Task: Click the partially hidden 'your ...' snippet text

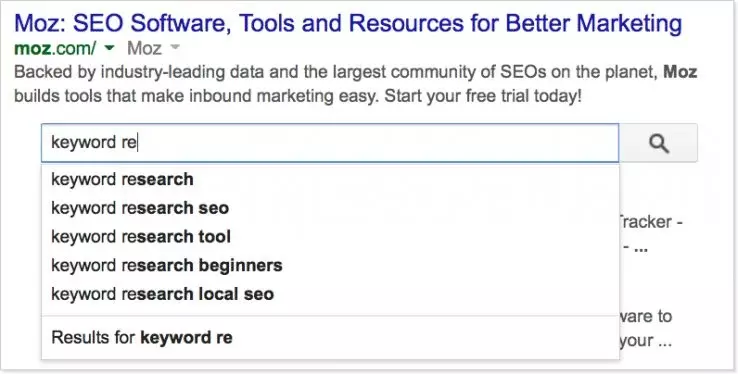Action: pyautogui.click(x=645, y=341)
